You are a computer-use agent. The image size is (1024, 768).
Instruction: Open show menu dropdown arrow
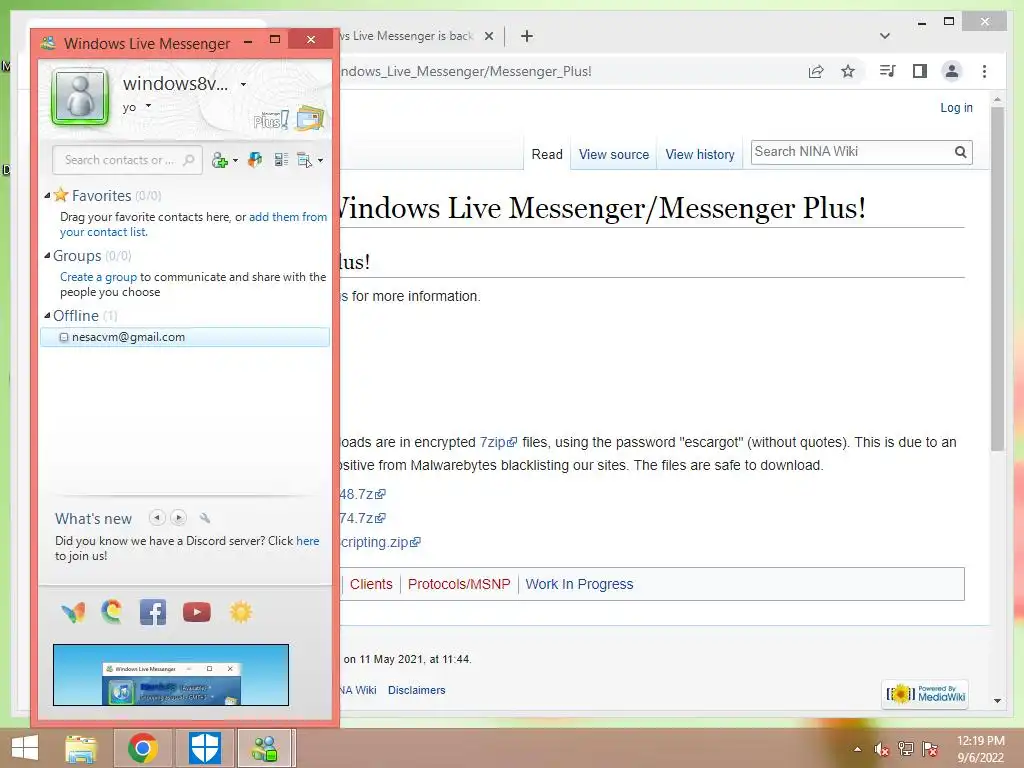(x=320, y=161)
